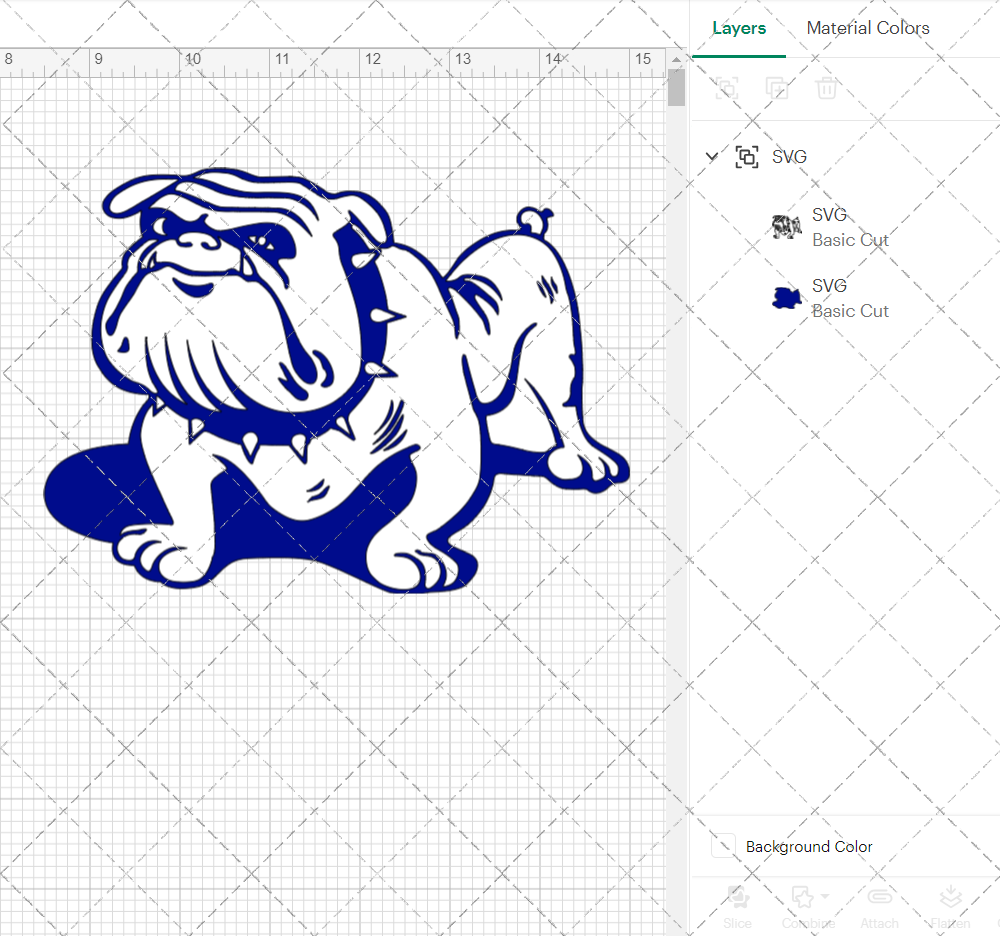
Task: Click the vertical scrollbar thumb
Action: click(676, 87)
